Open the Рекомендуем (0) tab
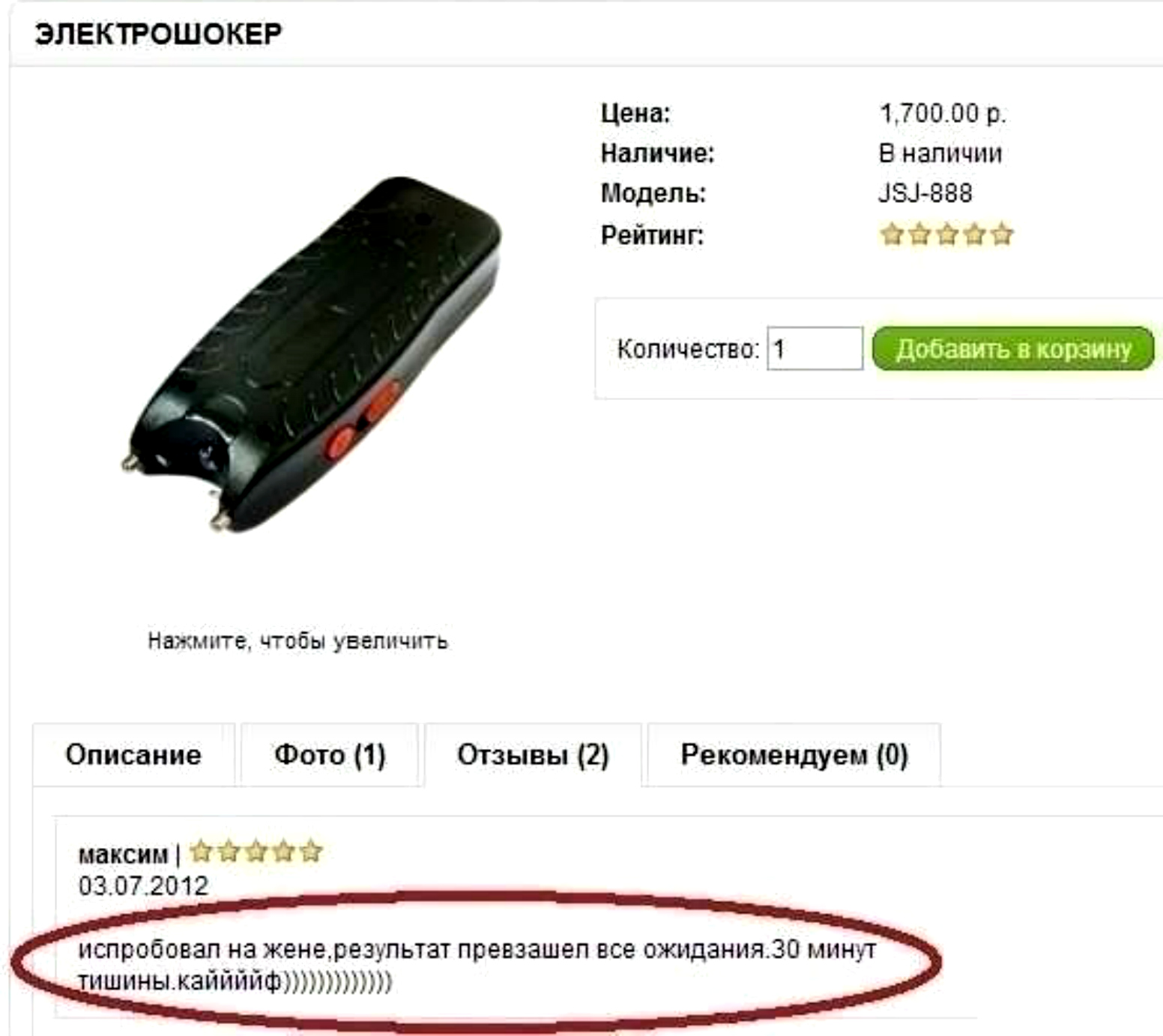Screen dimensions: 1163x1036 794,755
